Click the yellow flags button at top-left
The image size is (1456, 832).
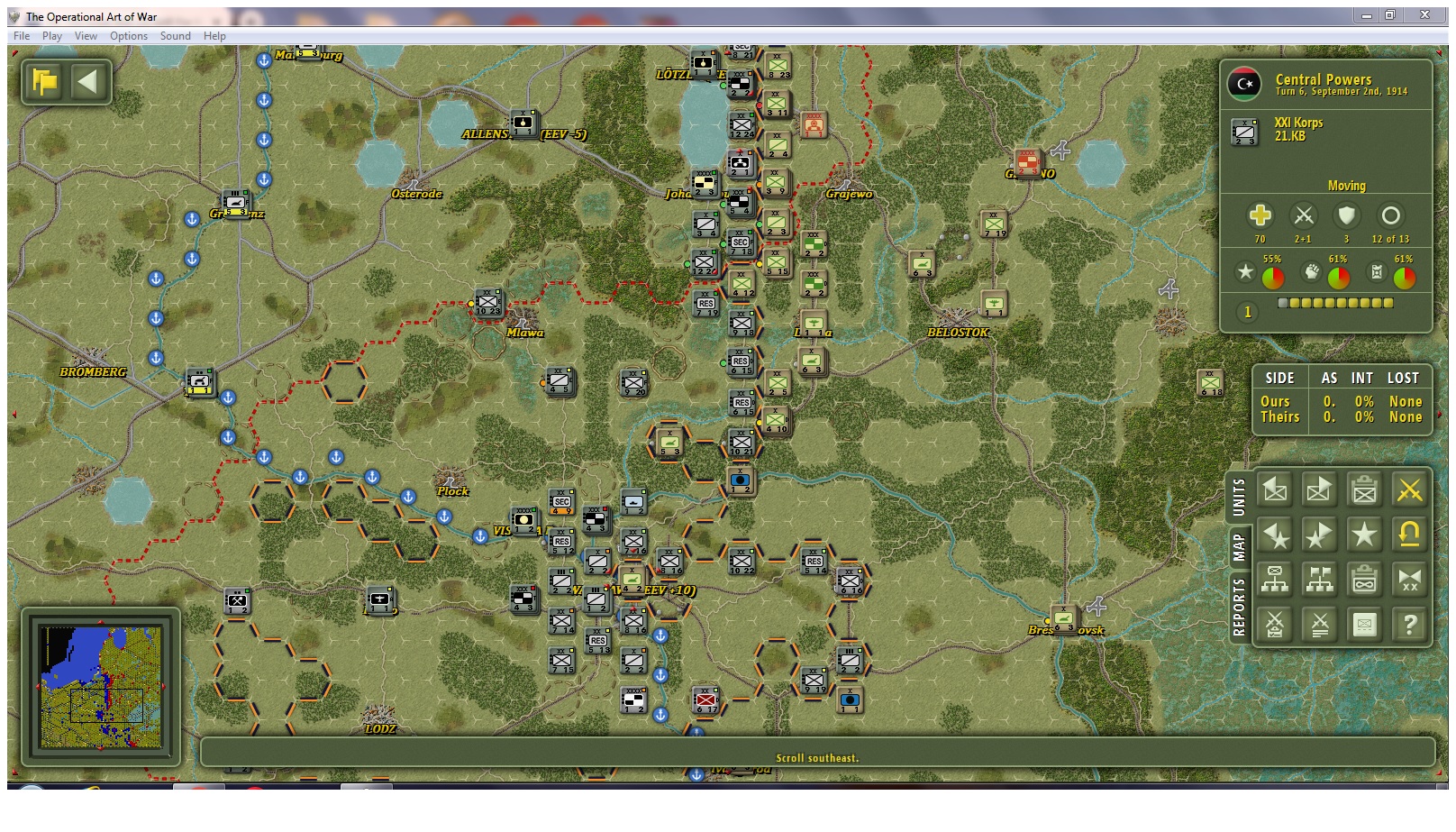[45, 82]
